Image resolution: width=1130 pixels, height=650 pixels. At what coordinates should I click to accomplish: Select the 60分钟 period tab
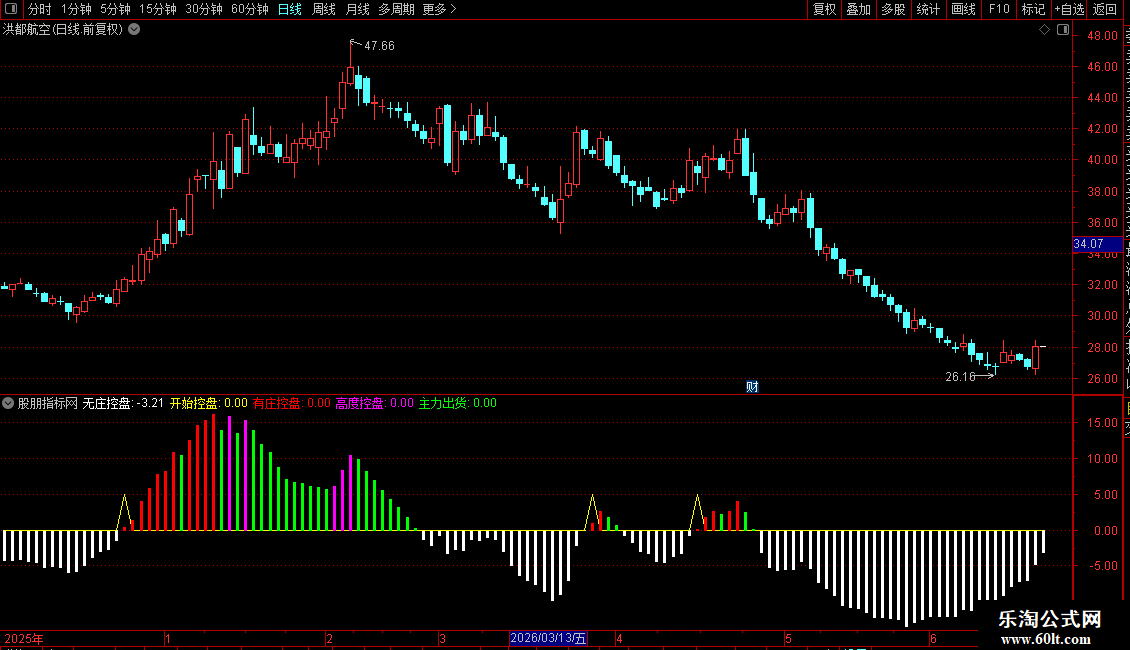click(249, 9)
